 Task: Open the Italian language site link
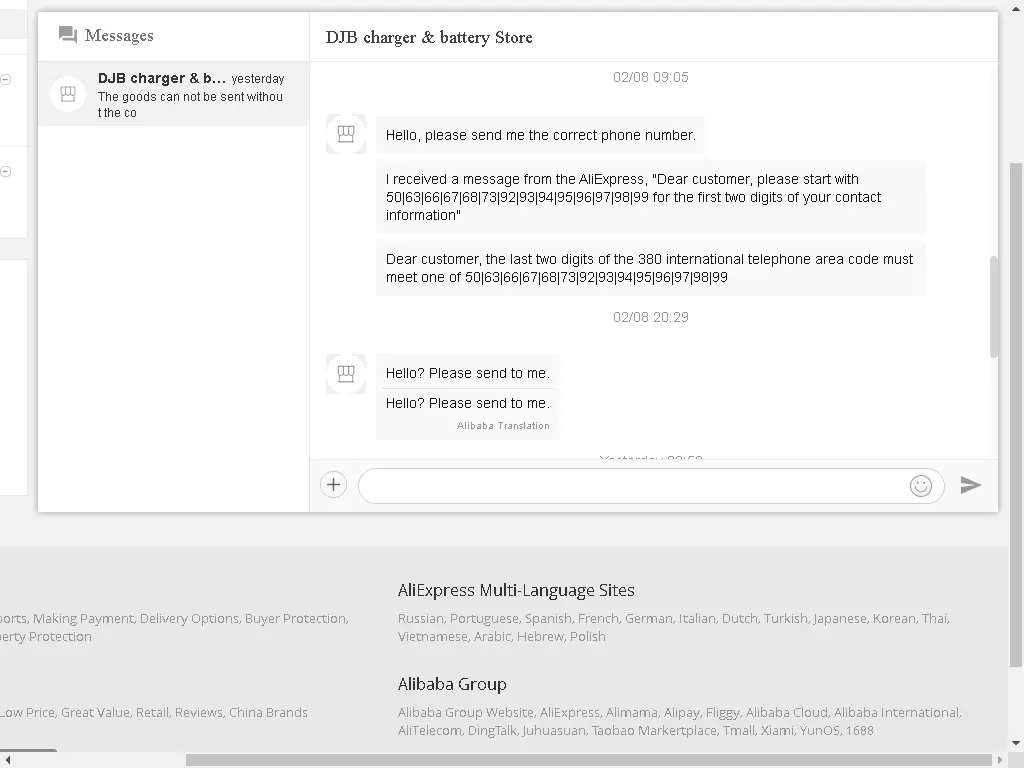[x=696, y=618]
